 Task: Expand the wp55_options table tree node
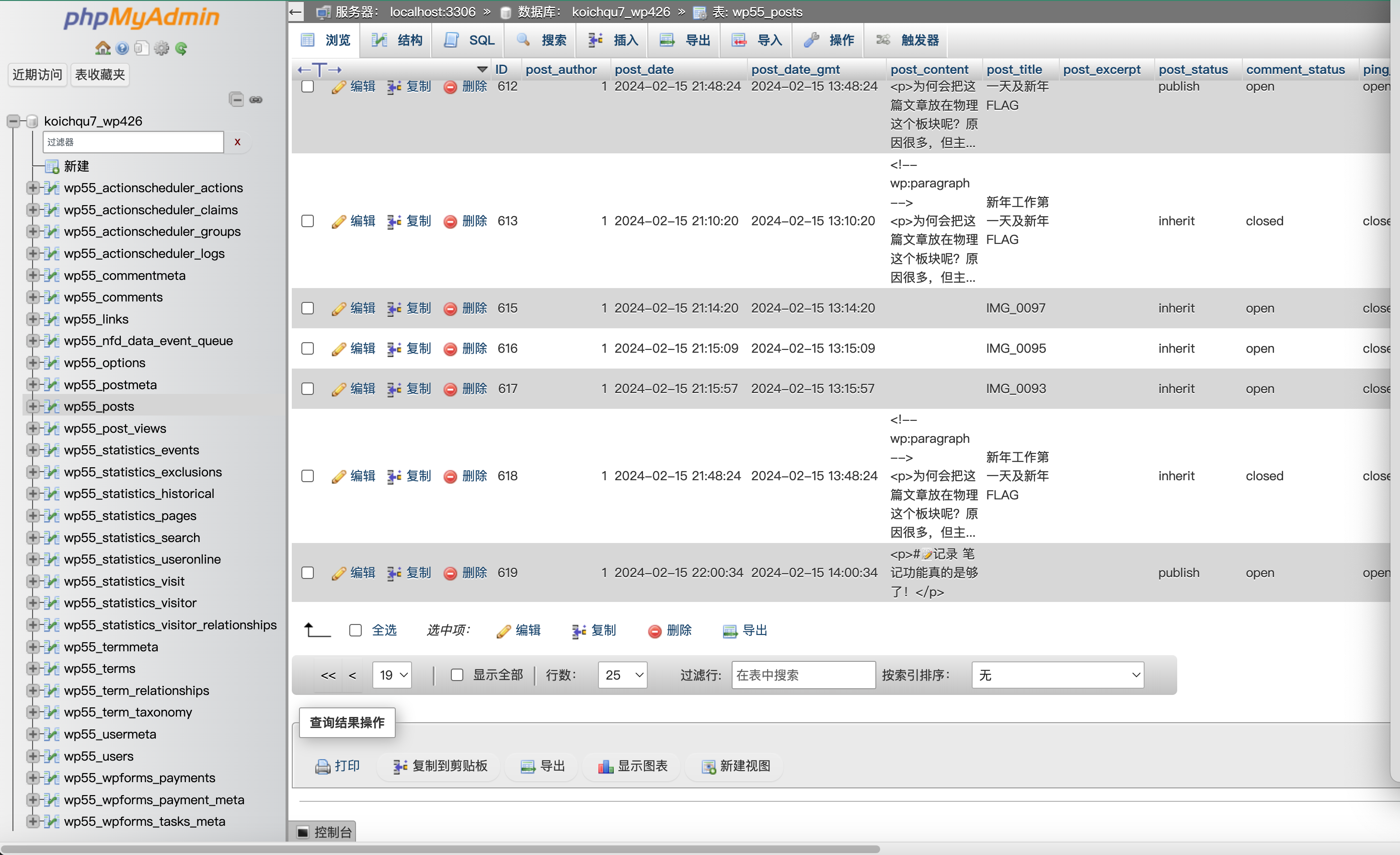(x=33, y=363)
